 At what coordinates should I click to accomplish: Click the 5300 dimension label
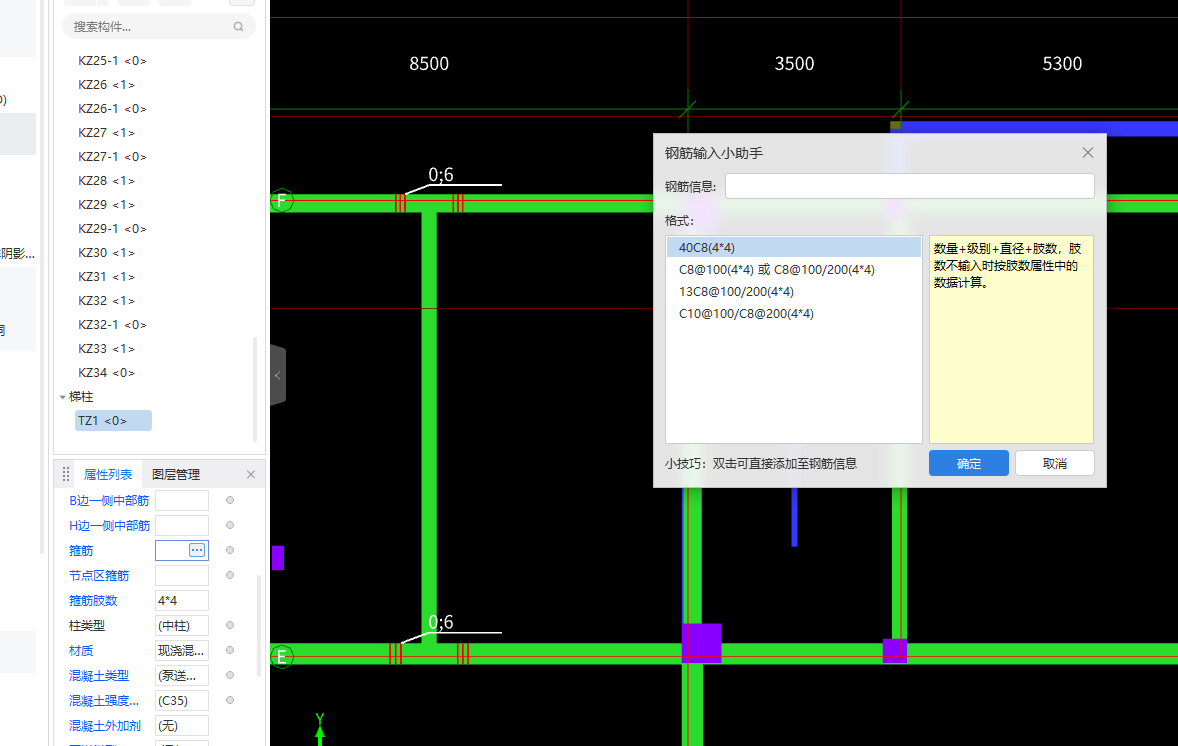[x=1062, y=64]
